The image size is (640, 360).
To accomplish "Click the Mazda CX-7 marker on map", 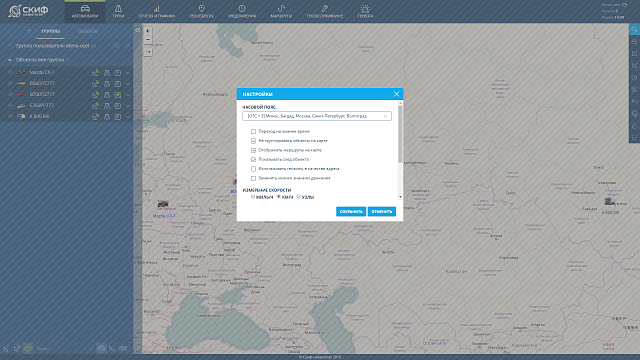I will (163, 204).
